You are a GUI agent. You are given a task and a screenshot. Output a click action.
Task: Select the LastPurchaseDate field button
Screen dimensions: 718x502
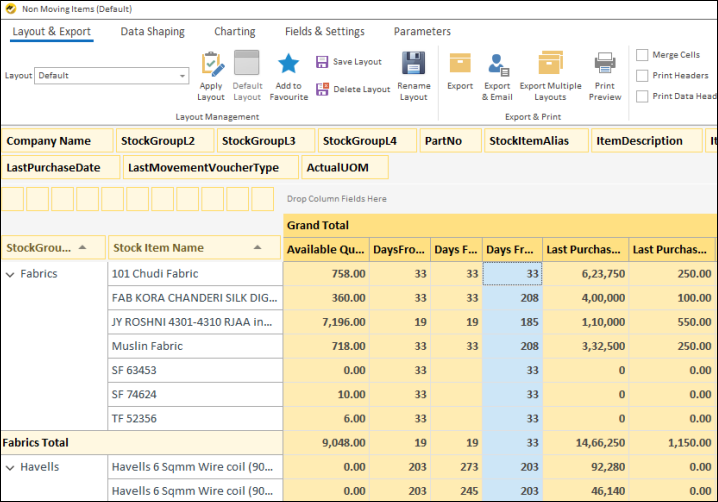click(60, 168)
